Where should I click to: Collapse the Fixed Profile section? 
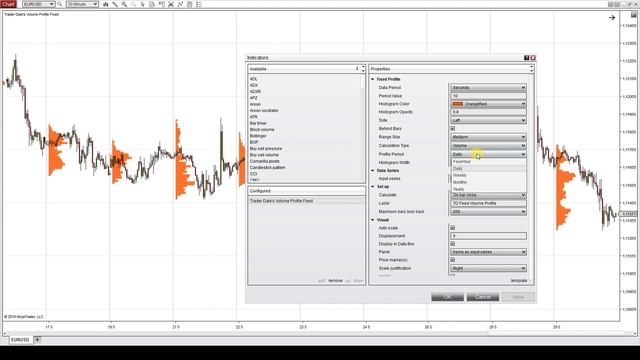tap(373, 79)
